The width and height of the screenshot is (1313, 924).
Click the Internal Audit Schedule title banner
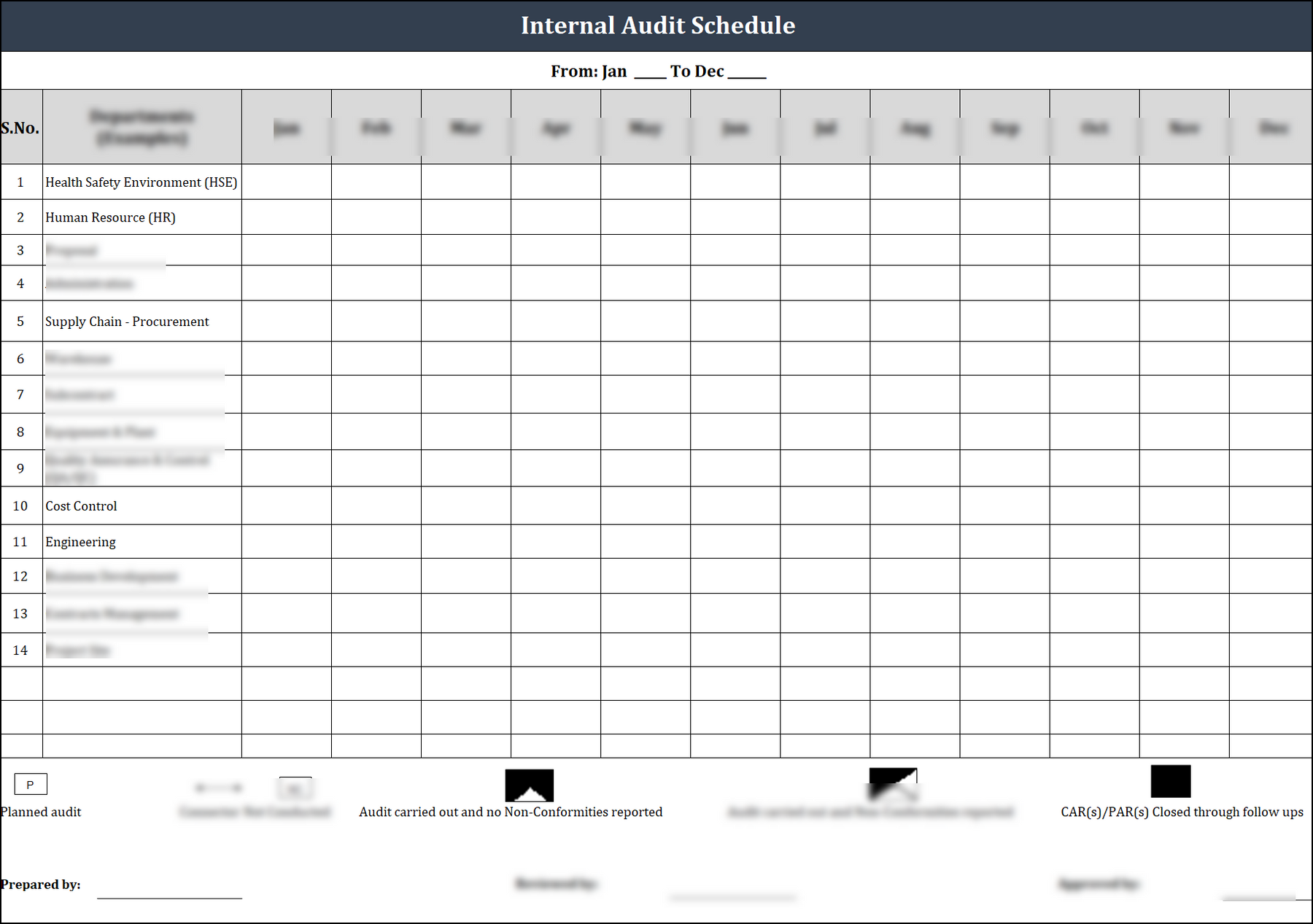point(656,26)
